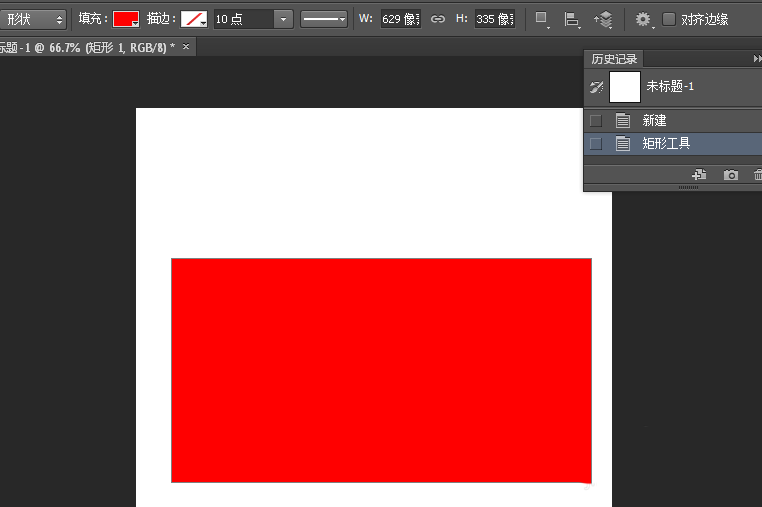Enable the 对齐边缘 checkbox

(669, 19)
